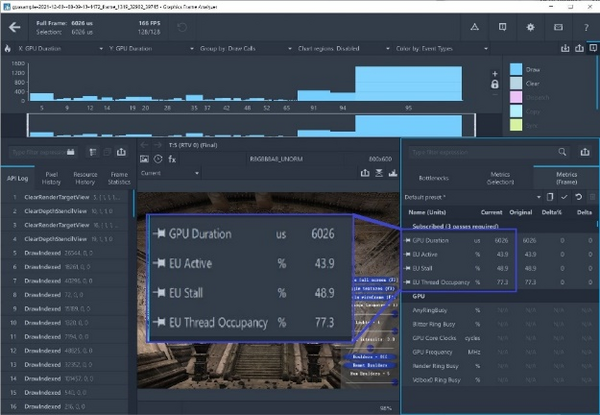The height and width of the screenshot is (415, 600).
Task: Unpin the GPU Duration metric
Action: point(409,241)
